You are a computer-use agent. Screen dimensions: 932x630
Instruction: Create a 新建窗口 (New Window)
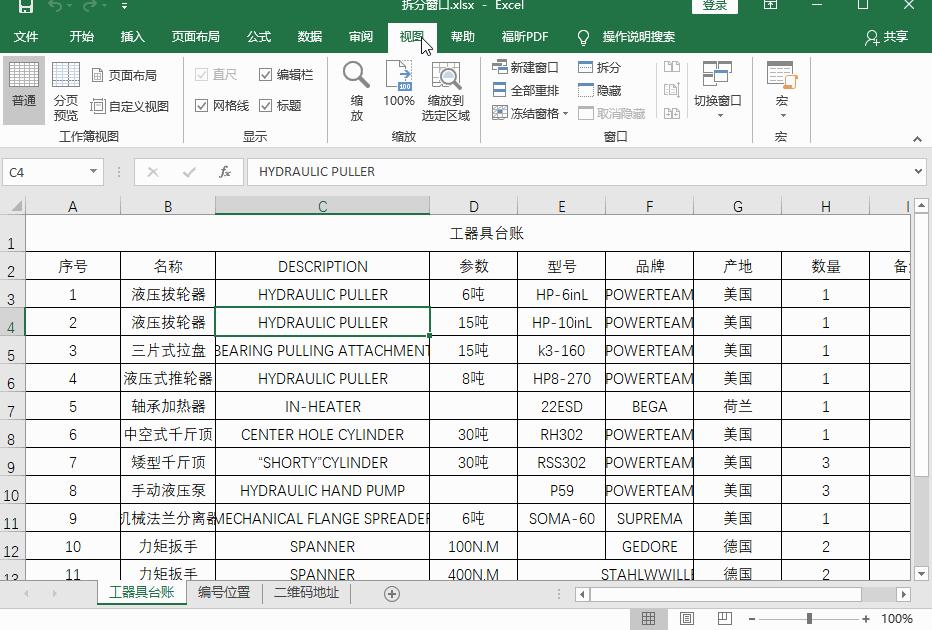click(518, 67)
